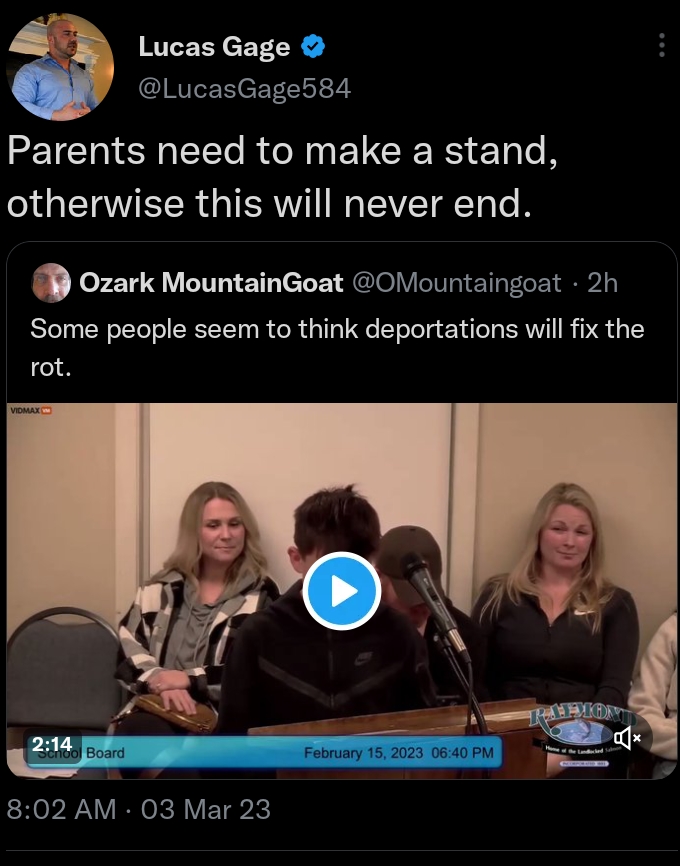
Task: Click the 2h timestamp on the quoted tweet
Action: point(602,283)
